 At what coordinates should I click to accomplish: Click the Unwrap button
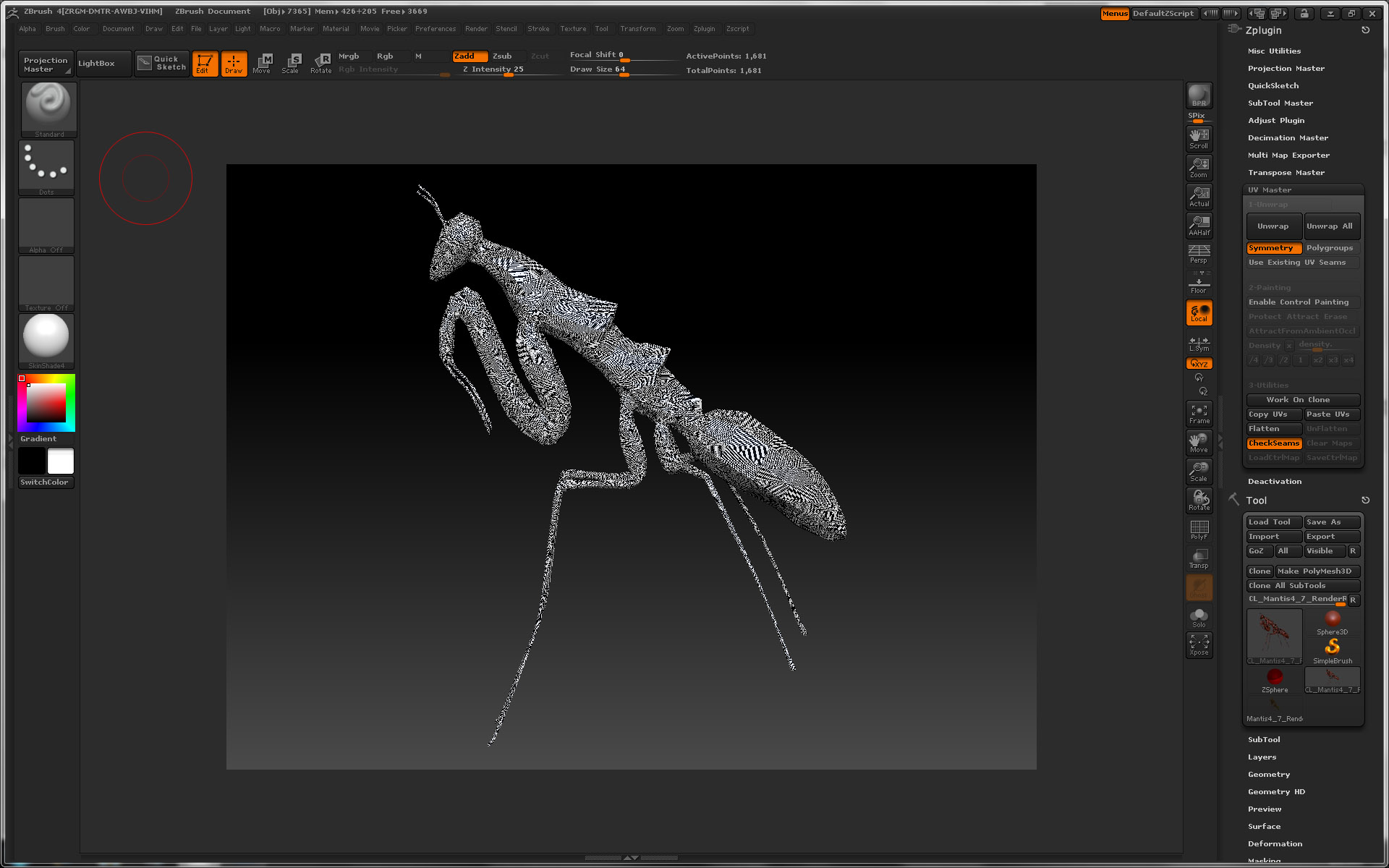pyautogui.click(x=1273, y=226)
